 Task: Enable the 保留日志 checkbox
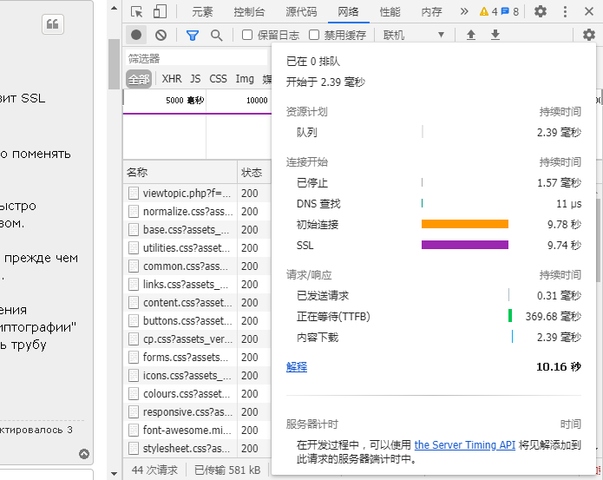[x=248, y=35]
